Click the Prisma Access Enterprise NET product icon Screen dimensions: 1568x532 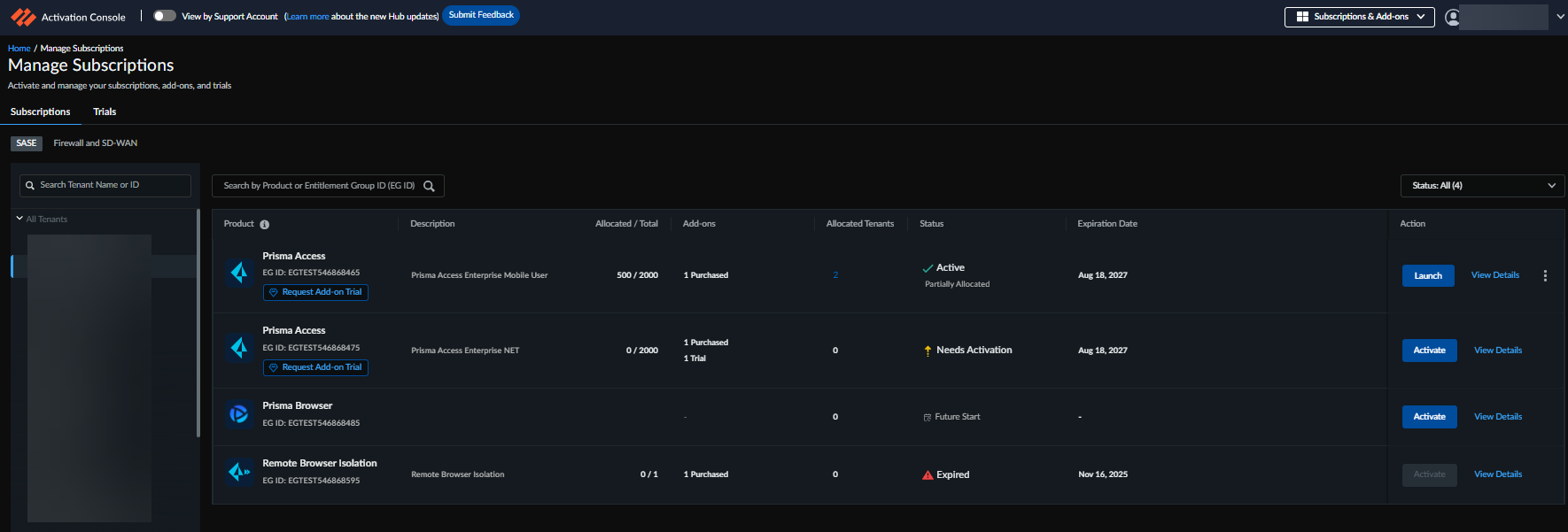(238, 348)
